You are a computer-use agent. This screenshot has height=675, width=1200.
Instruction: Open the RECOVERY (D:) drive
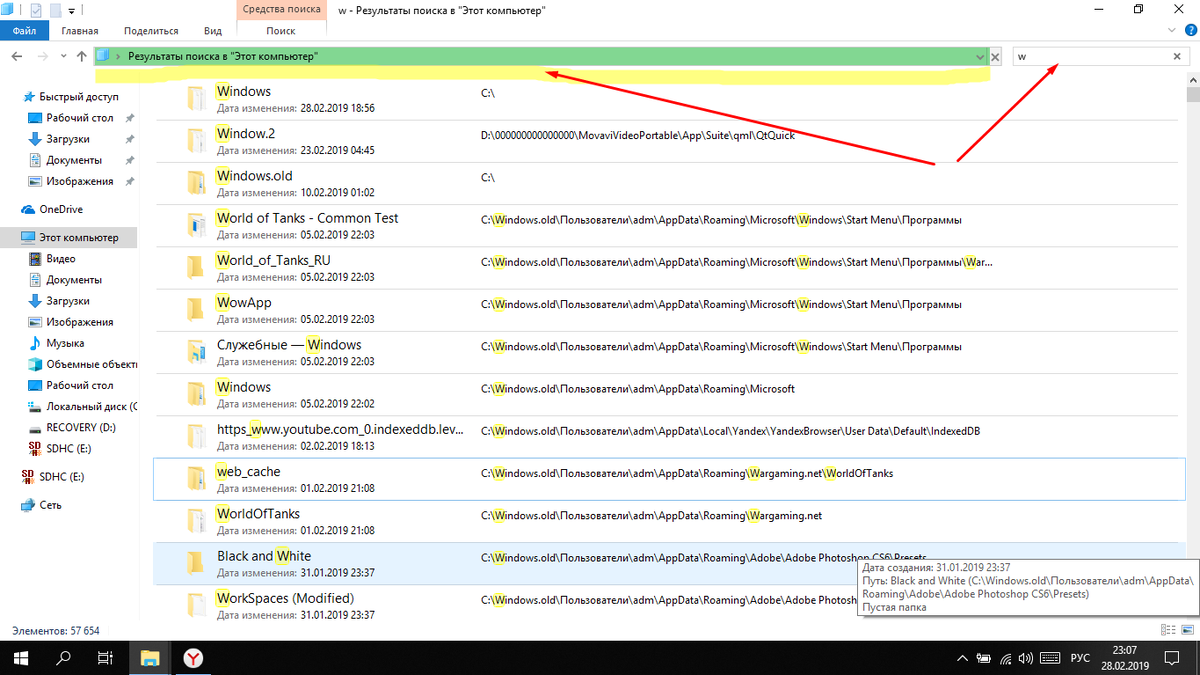pos(72,427)
